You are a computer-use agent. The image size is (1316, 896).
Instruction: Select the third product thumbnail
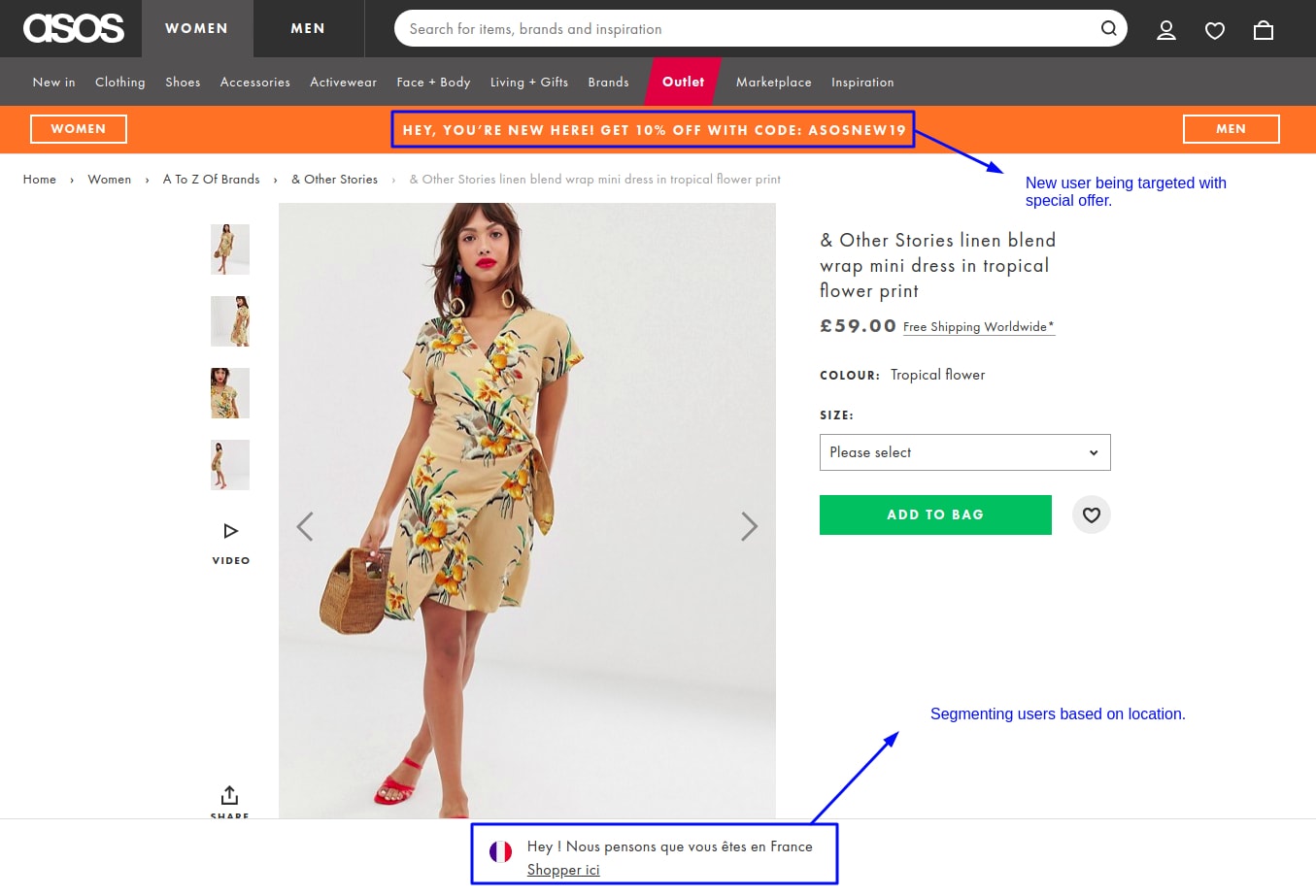click(x=229, y=392)
